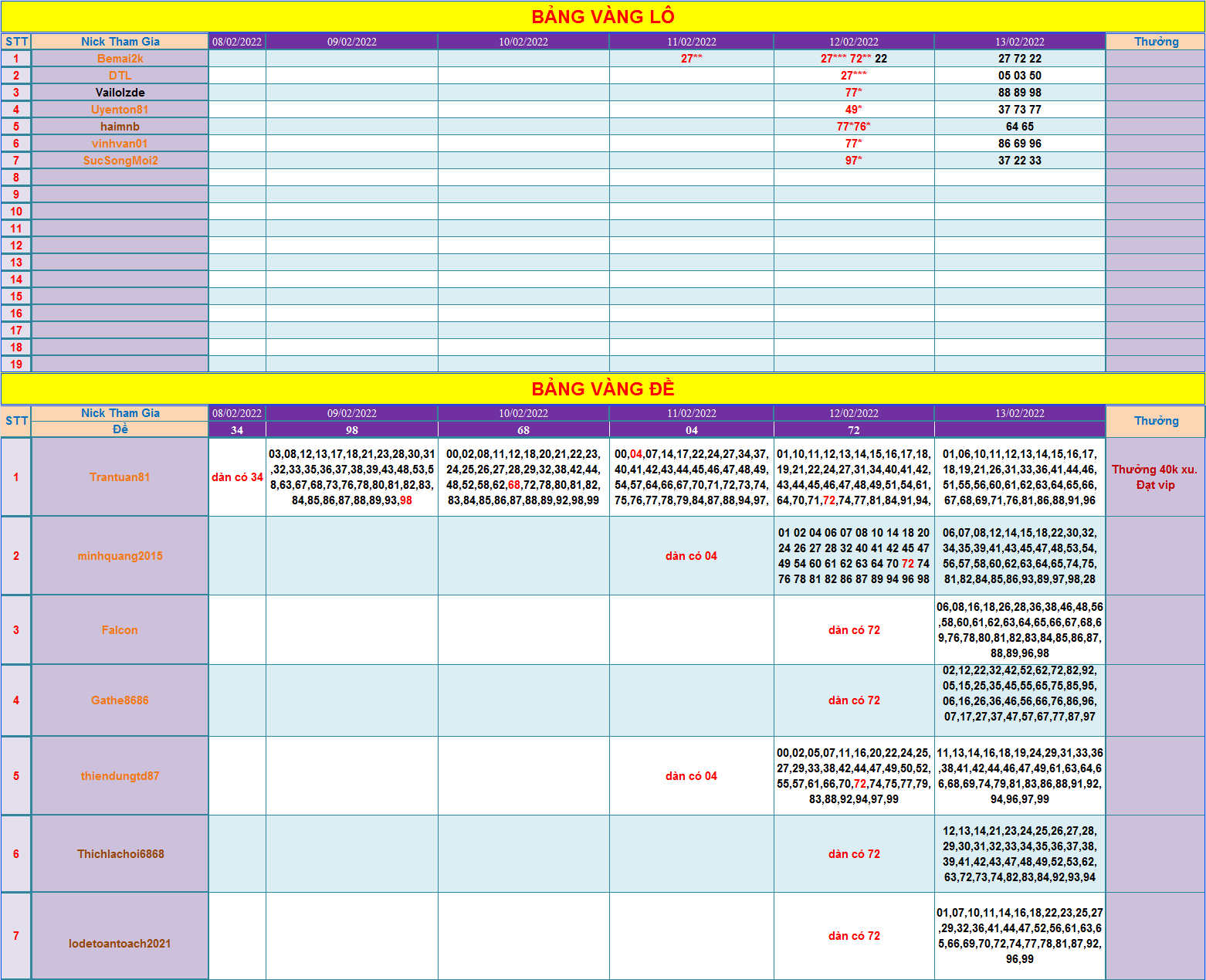Select the Thichlachoi6868 name cell

click(x=120, y=854)
